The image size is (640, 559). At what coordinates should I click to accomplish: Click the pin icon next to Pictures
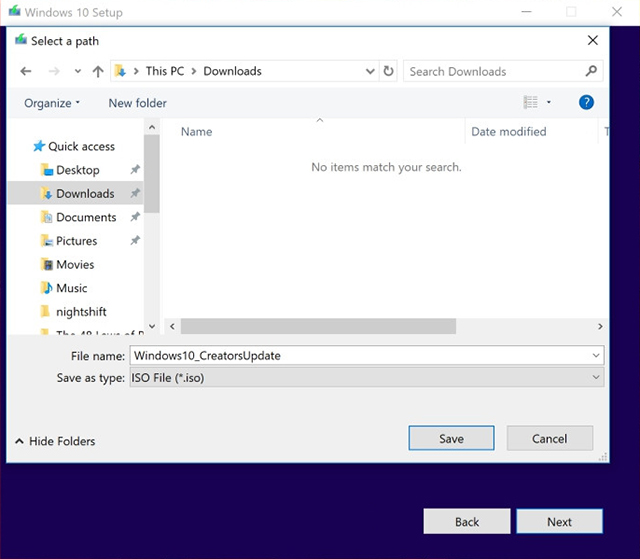pos(135,240)
